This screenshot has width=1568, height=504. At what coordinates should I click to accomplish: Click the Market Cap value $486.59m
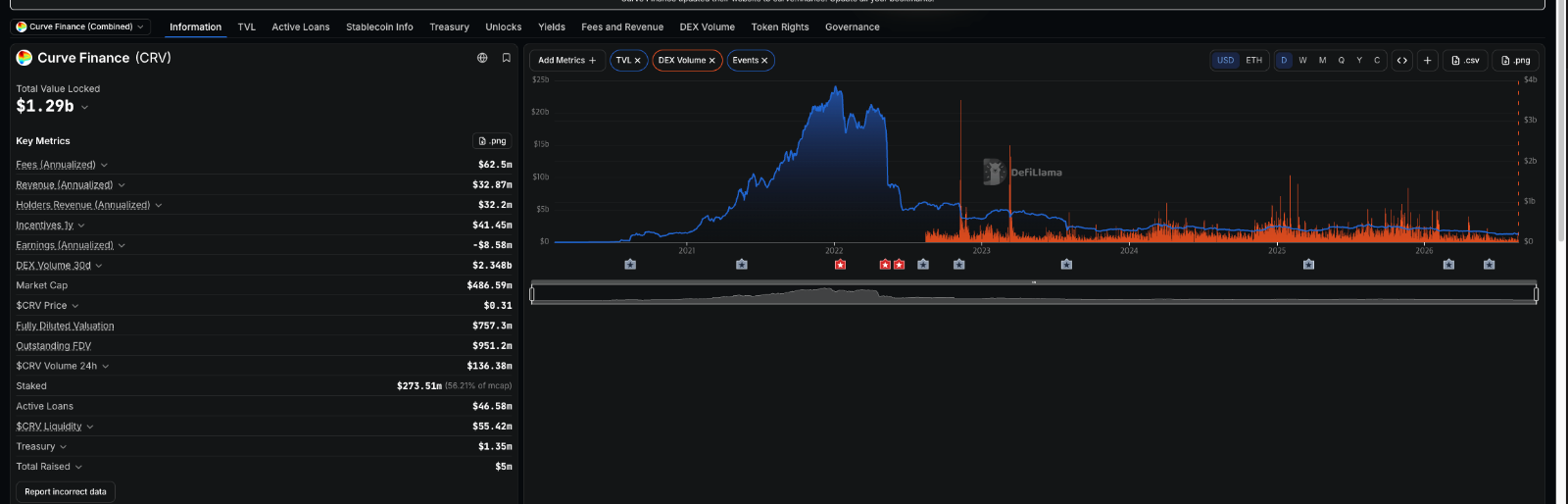(x=489, y=285)
